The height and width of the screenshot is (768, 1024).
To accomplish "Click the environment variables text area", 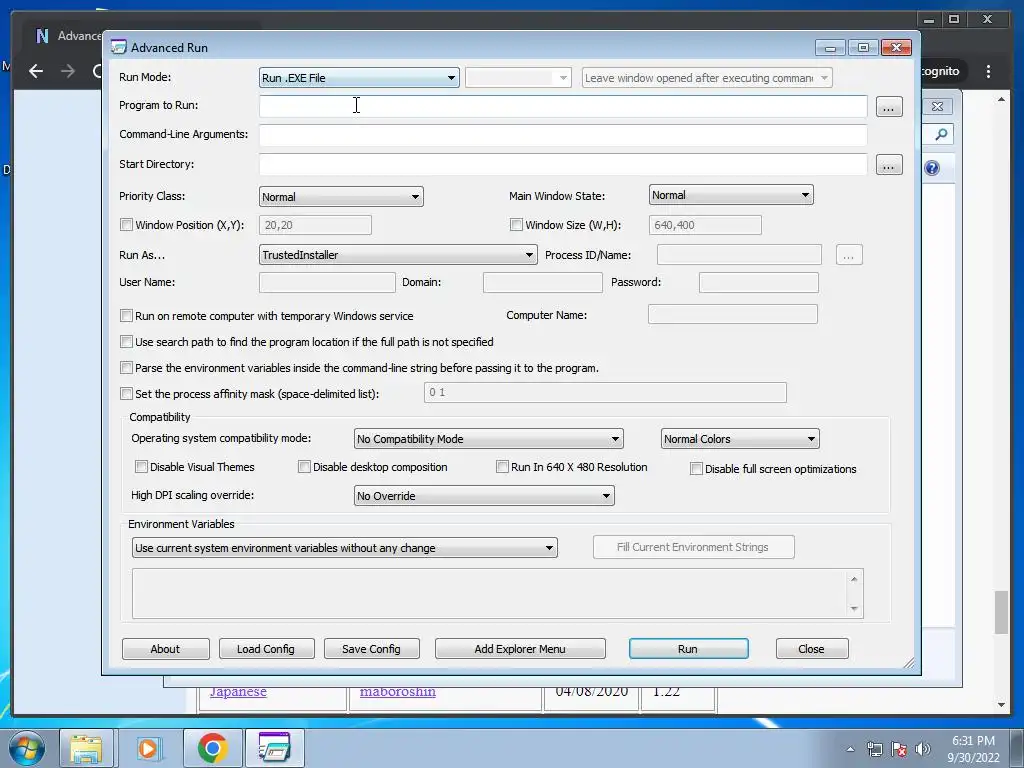I will coord(490,593).
